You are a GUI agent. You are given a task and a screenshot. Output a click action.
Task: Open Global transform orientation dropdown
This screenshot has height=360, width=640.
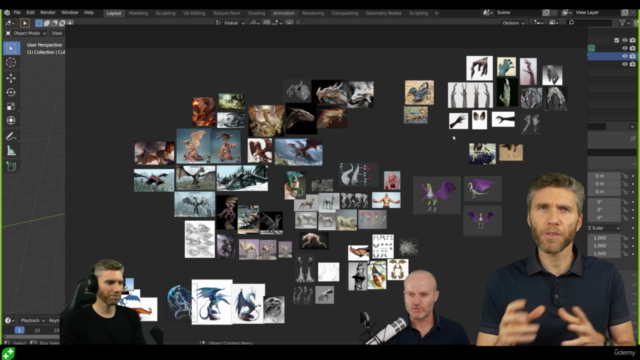point(231,23)
